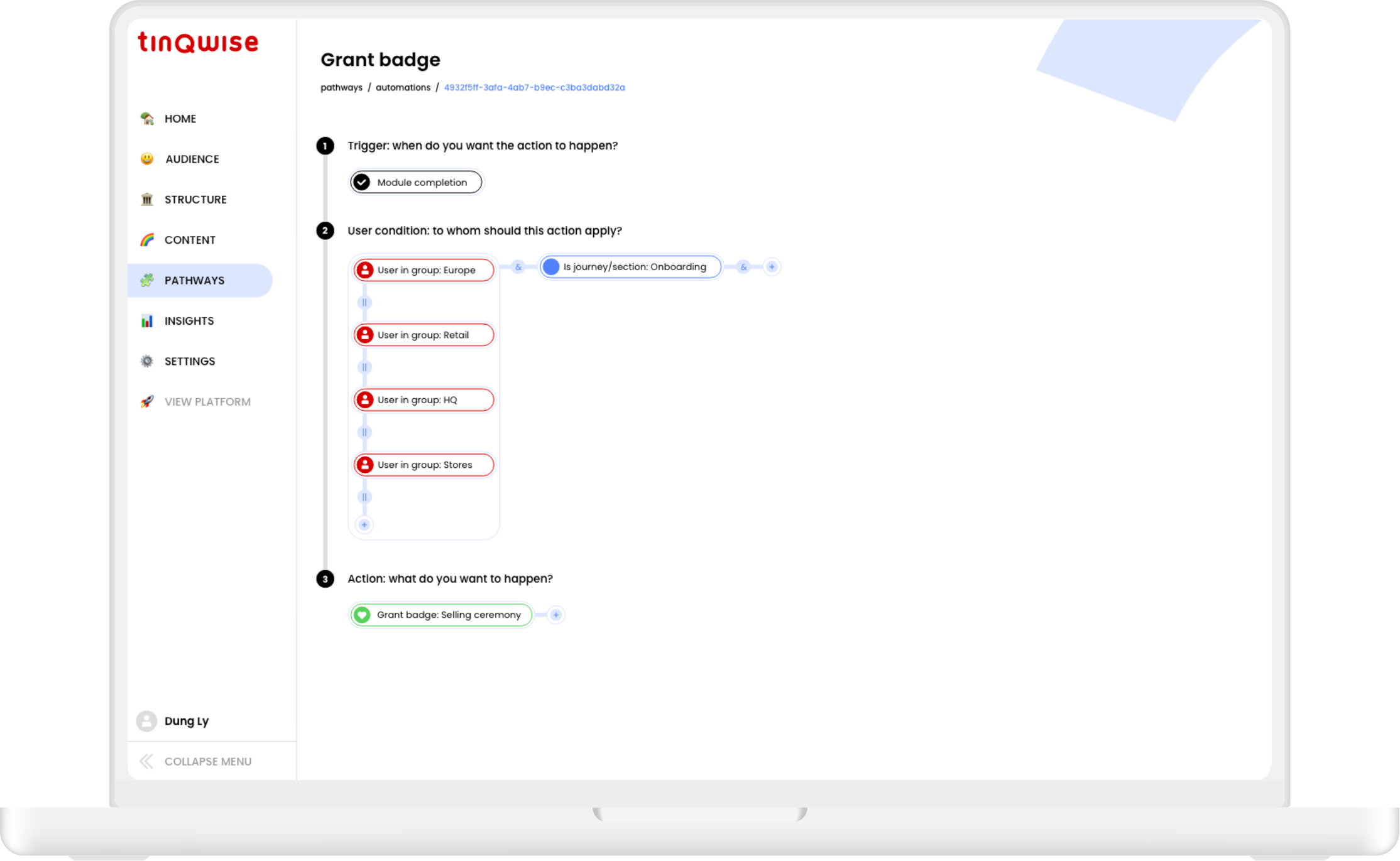Screen dimensions: 1400x861
Task: Toggle AND operator before Onboarding condition
Action: coord(518,267)
